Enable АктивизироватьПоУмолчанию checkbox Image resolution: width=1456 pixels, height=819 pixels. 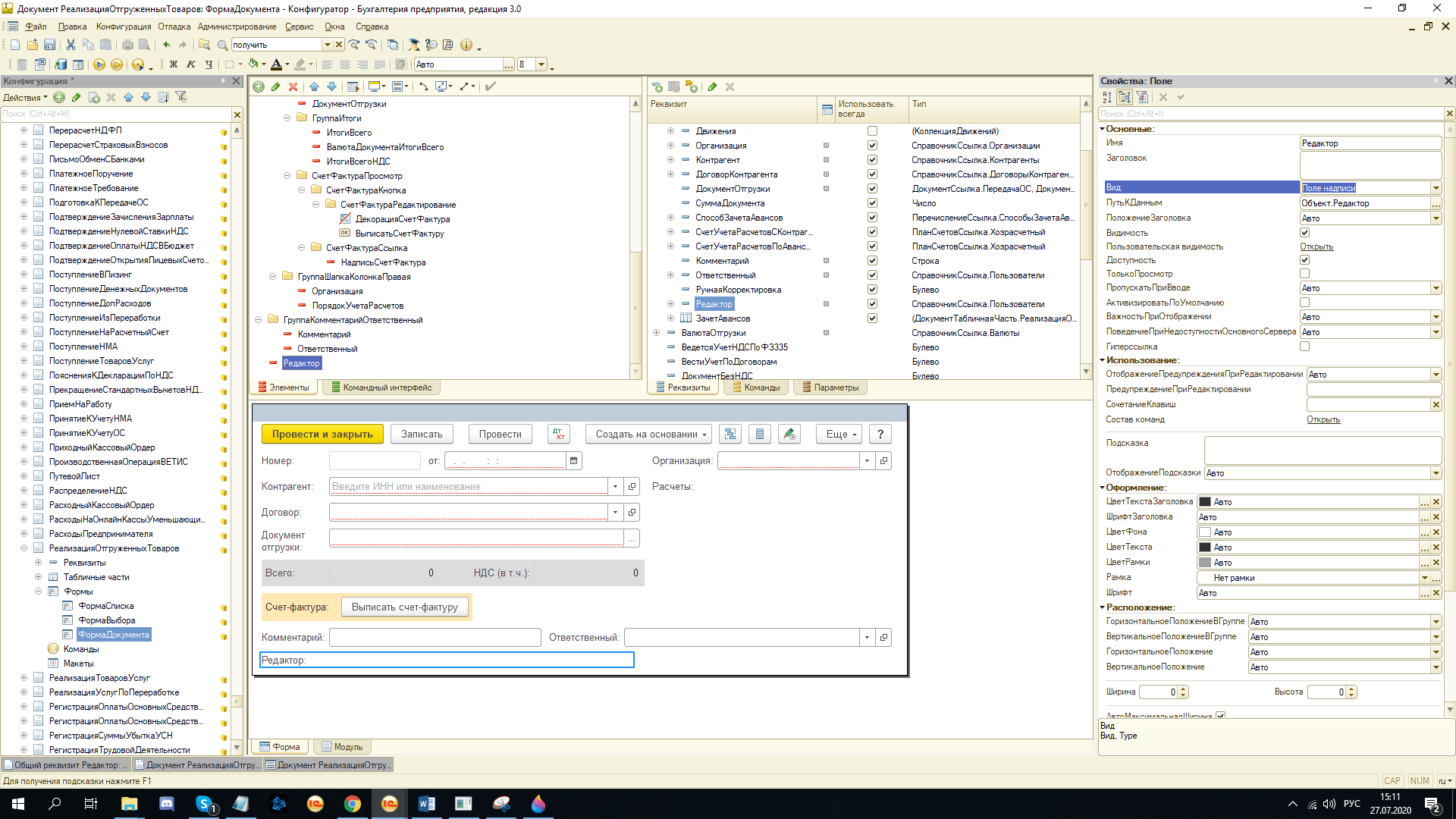1304,303
